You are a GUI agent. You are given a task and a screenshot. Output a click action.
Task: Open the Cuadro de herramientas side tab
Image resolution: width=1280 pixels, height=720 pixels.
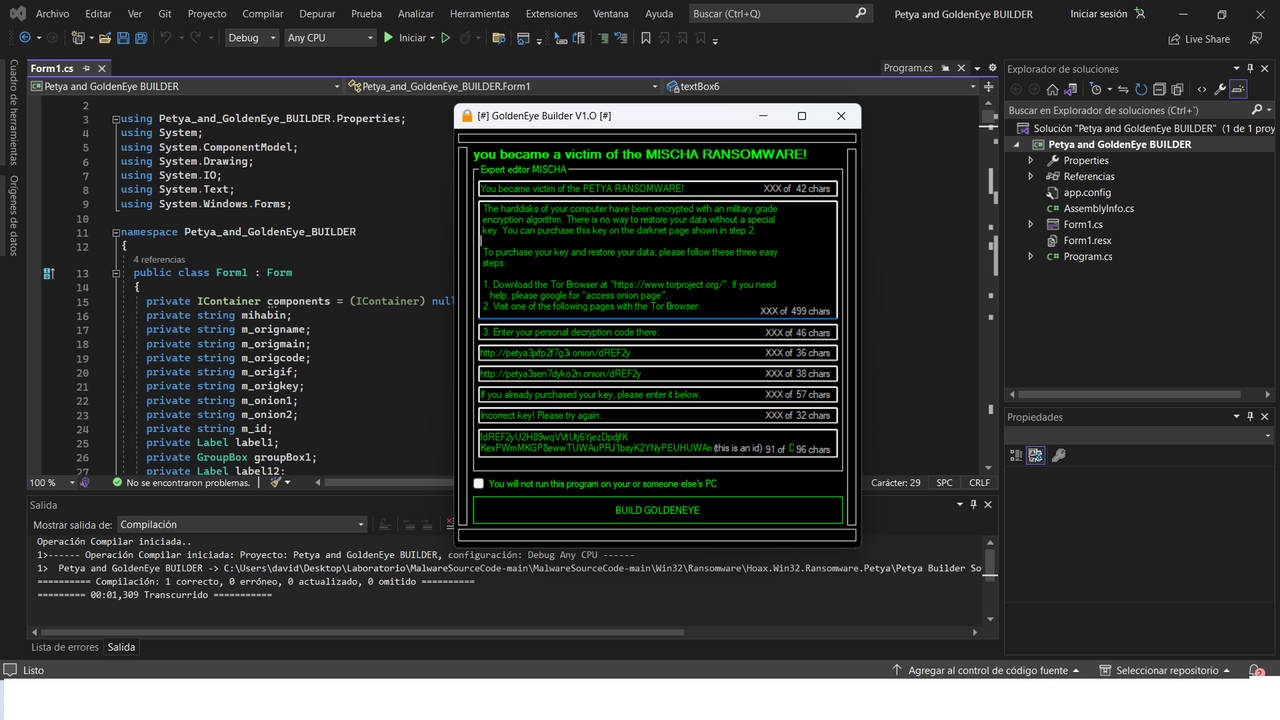coord(13,112)
